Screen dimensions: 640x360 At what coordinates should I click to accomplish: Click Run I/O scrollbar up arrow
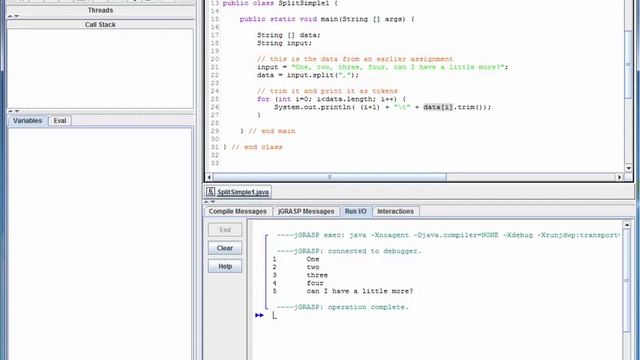[x=627, y=225]
